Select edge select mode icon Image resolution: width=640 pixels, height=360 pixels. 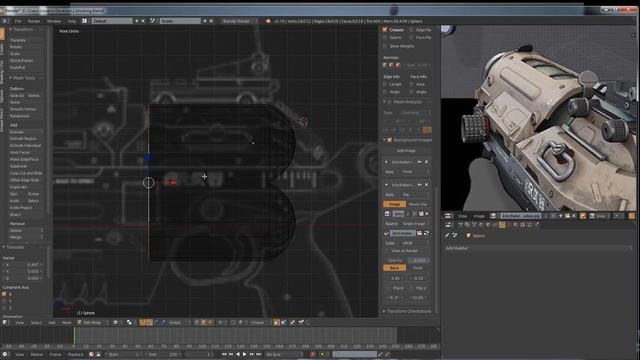[x=203, y=322]
